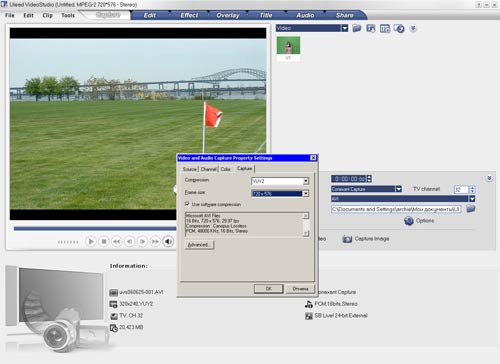Click the capture duration timecode field
This screenshot has width=500, height=364.
tap(349, 179)
